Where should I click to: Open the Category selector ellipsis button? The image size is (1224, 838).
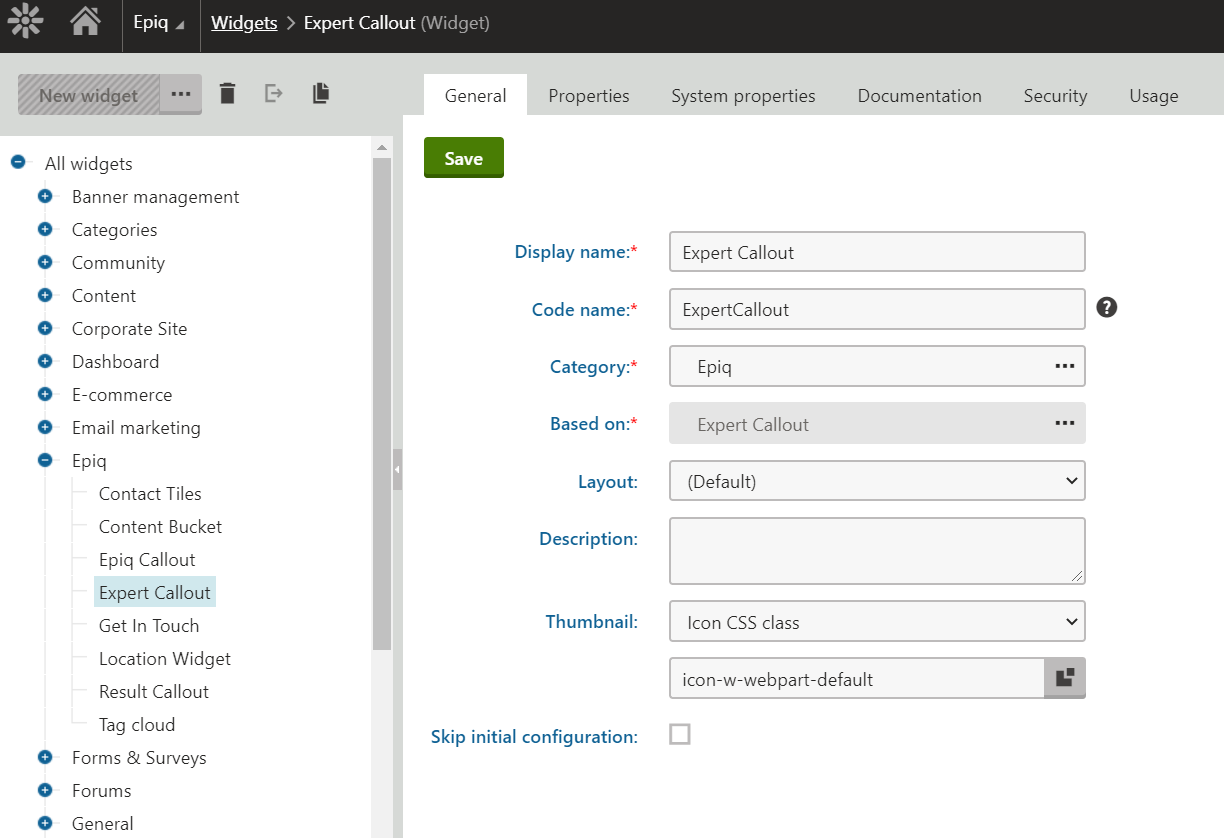point(1065,367)
